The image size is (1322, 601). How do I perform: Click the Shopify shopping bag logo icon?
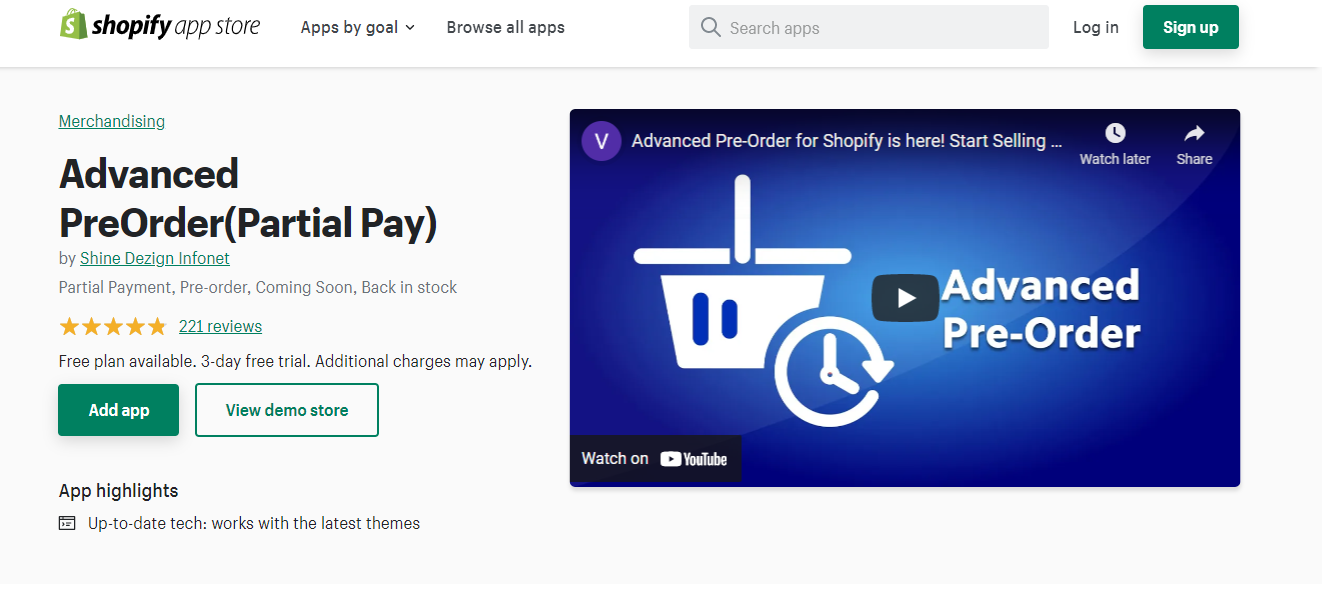click(73, 25)
